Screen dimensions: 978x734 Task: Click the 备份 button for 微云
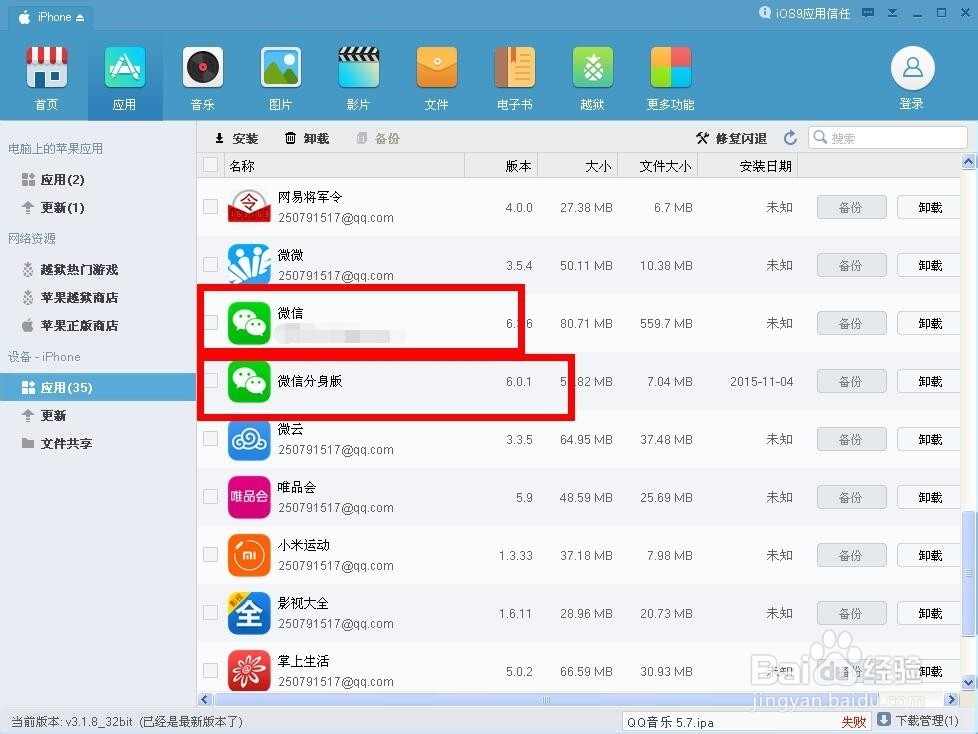(850, 439)
